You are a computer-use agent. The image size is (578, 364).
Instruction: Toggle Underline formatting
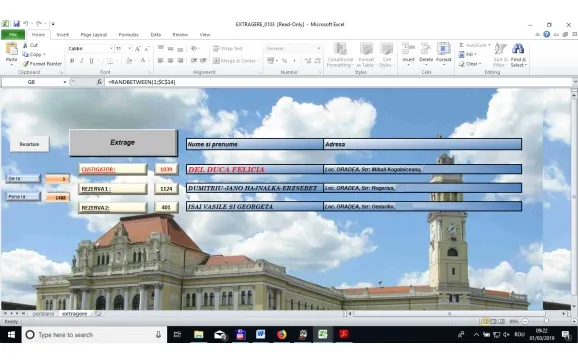(x=91, y=60)
